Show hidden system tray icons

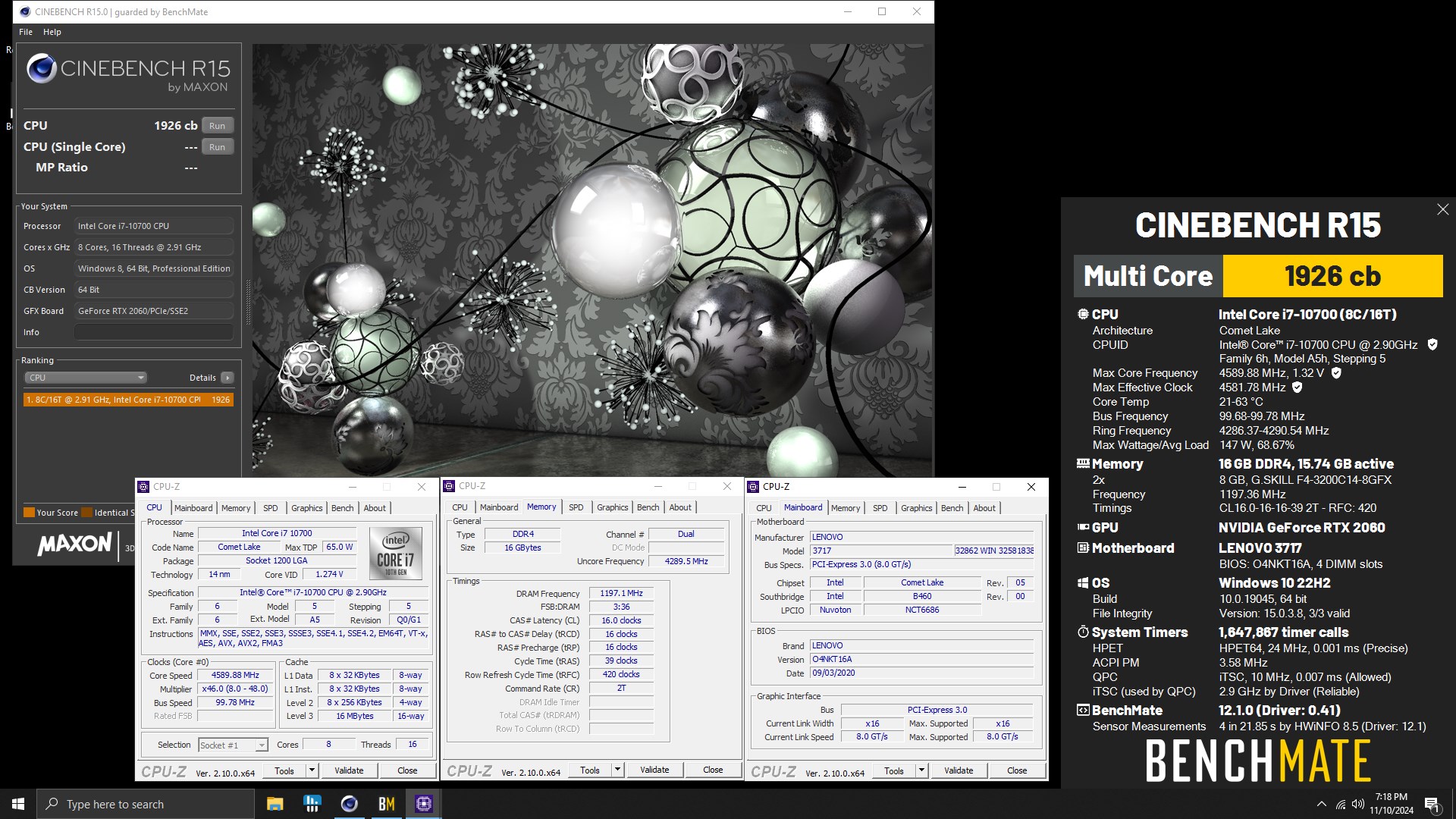tap(1322, 804)
